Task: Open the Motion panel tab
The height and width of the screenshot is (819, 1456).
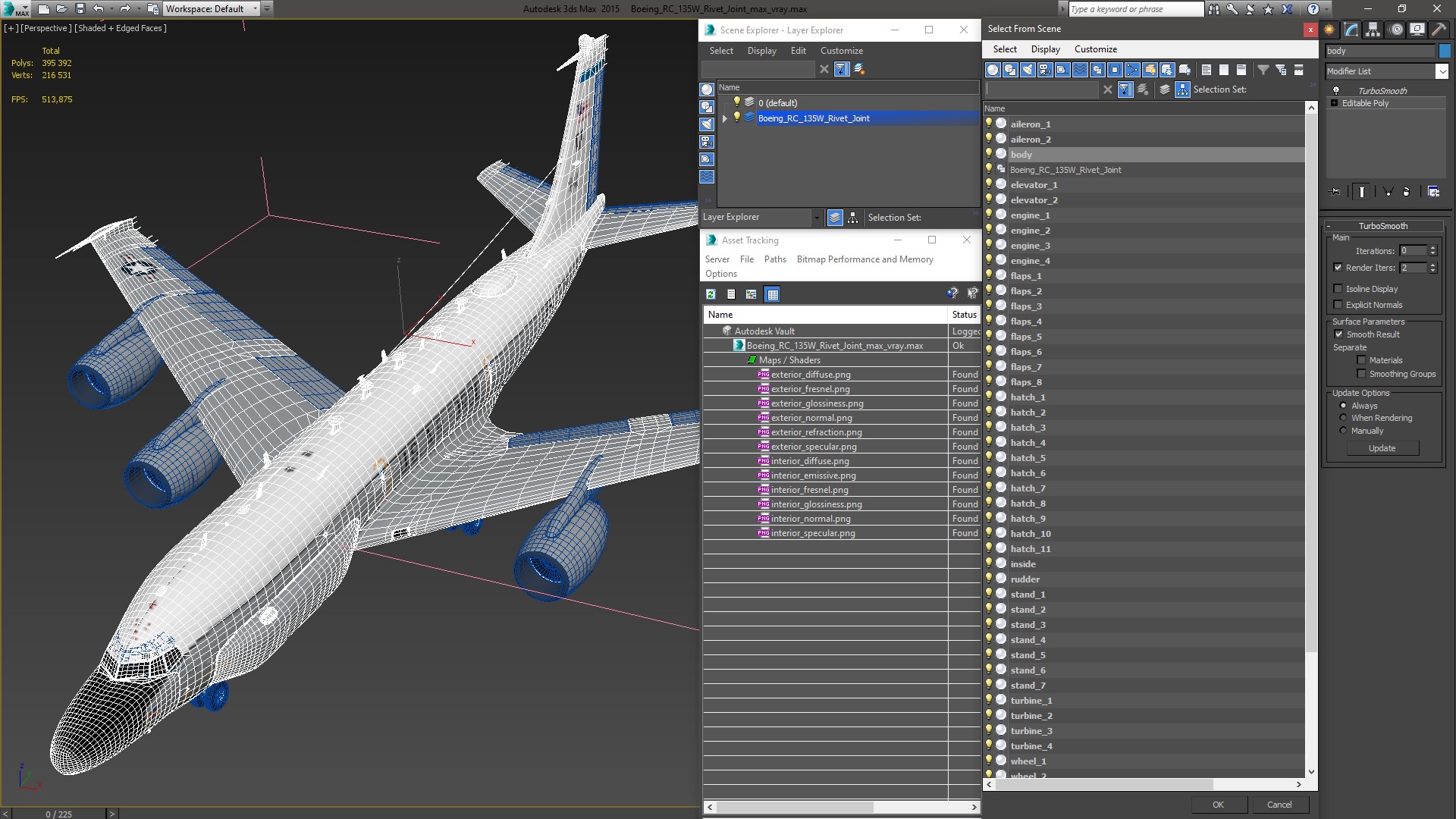Action: (1395, 30)
